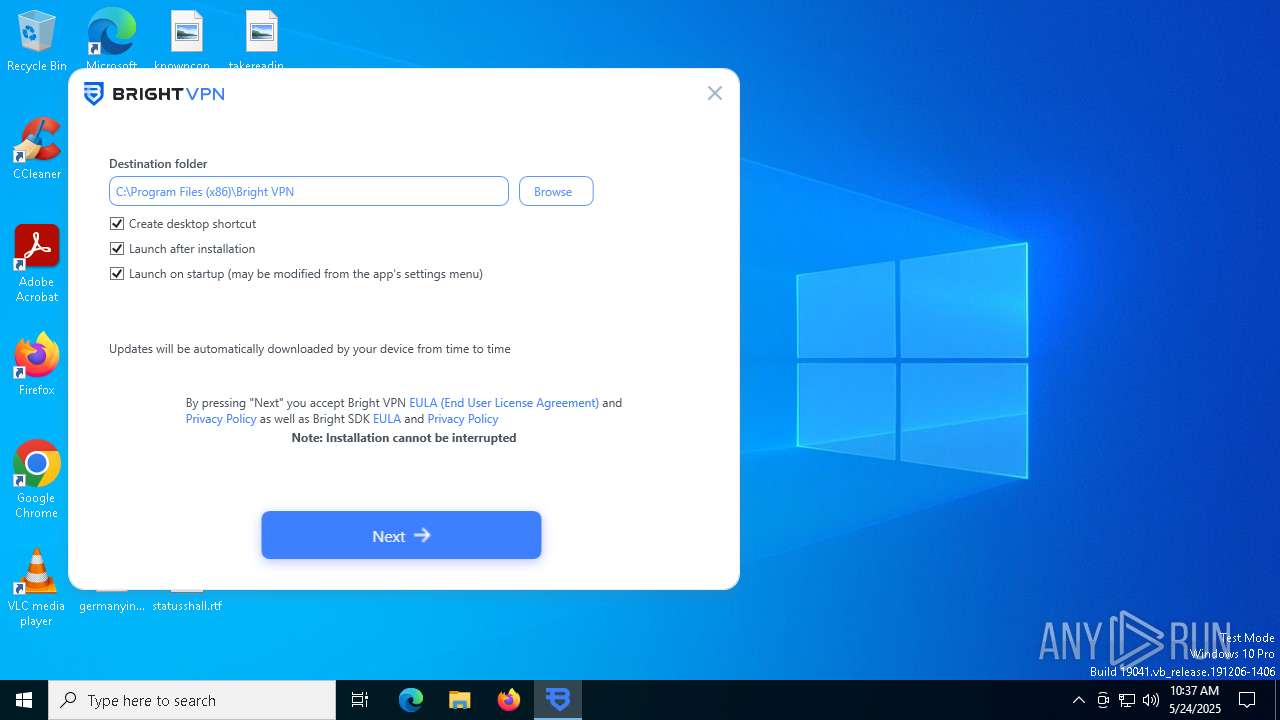Image resolution: width=1280 pixels, height=720 pixels.
Task: Select the CCleaner desktop shortcut
Action: tap(37, 149)
